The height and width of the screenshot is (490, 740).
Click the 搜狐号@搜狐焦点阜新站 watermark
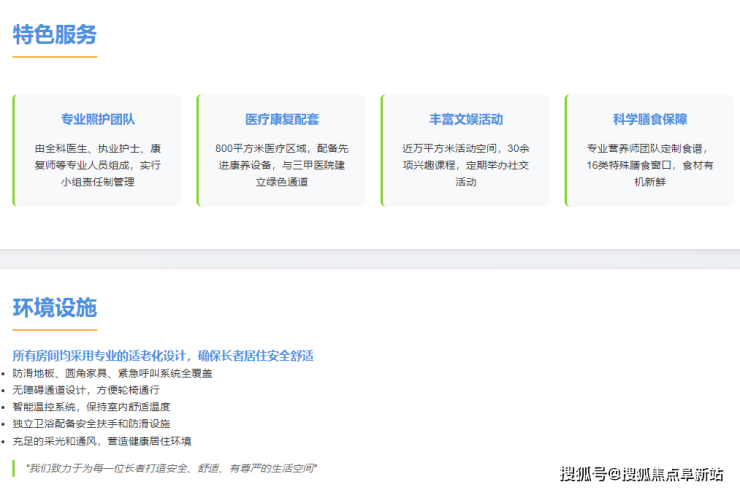click(641, 473)
